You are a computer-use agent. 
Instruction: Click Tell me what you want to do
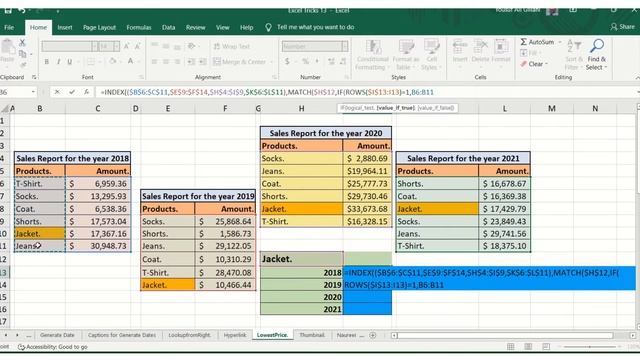[x=316, y=27]
